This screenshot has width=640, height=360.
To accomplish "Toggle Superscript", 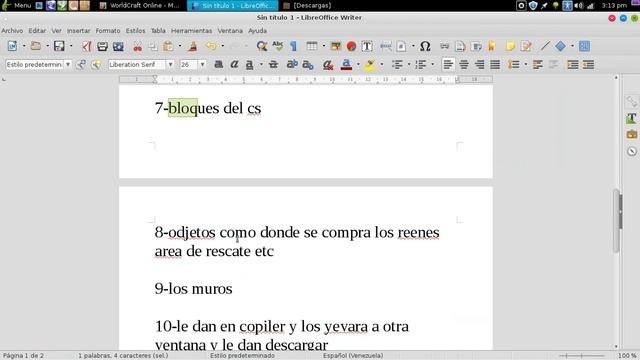I will point(292,64).
